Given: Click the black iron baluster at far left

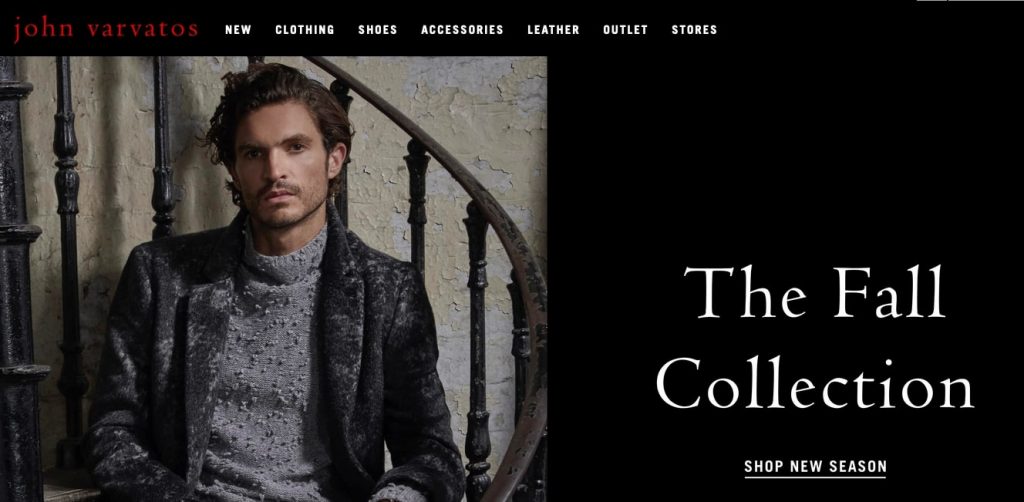Looking at the screenshot, I should pyautogui.click(x=18, y=279).
